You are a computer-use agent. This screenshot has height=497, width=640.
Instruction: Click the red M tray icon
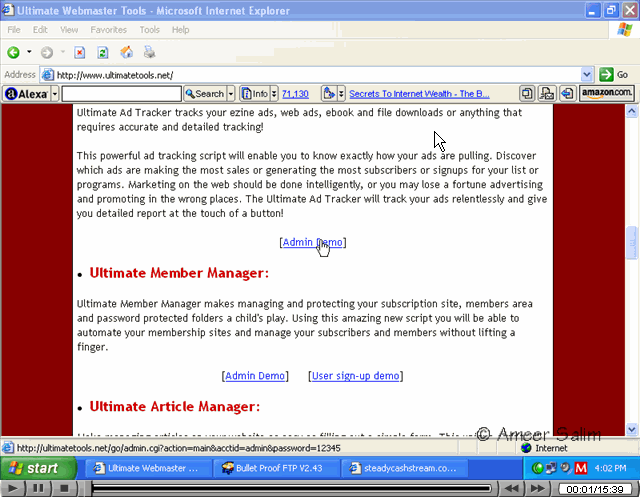pos(581,468)
